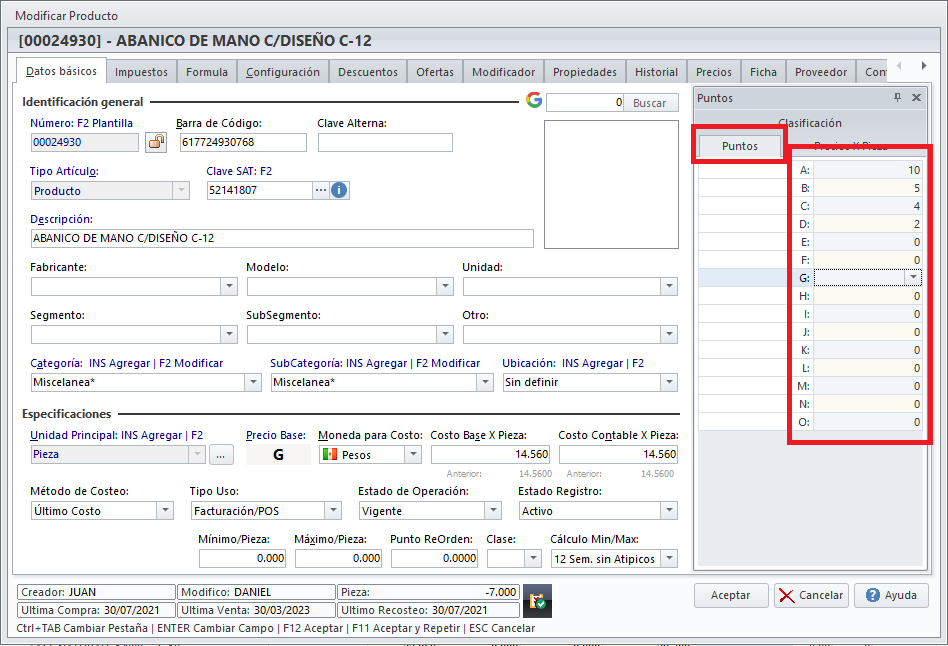Close the Puntos side panel
The width and height of the screenshot is (948, 646).
point(916,98)
